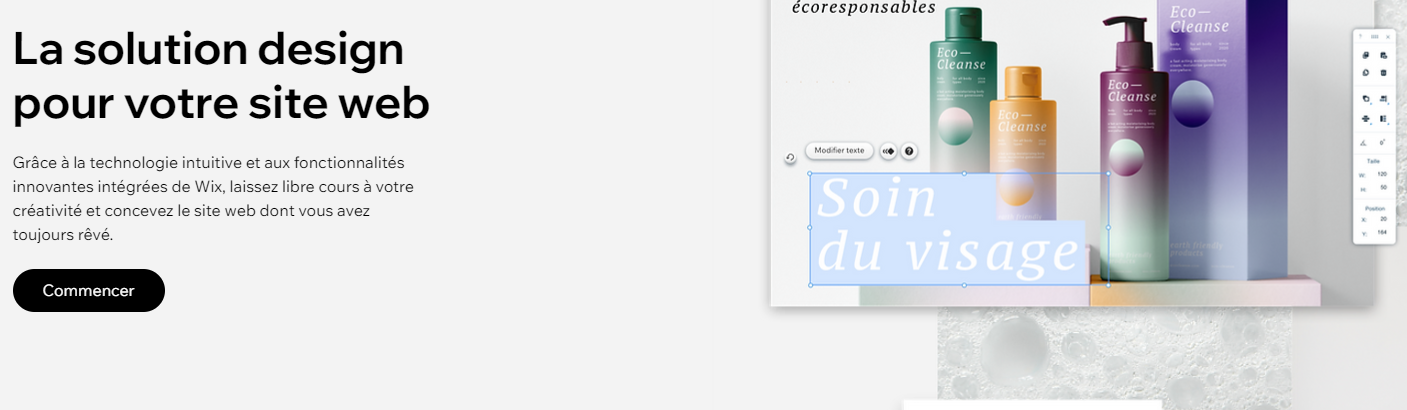This screenshot has height=410, width=1407.
Task: Click the width field showing 120
Action: point(1382,174)
